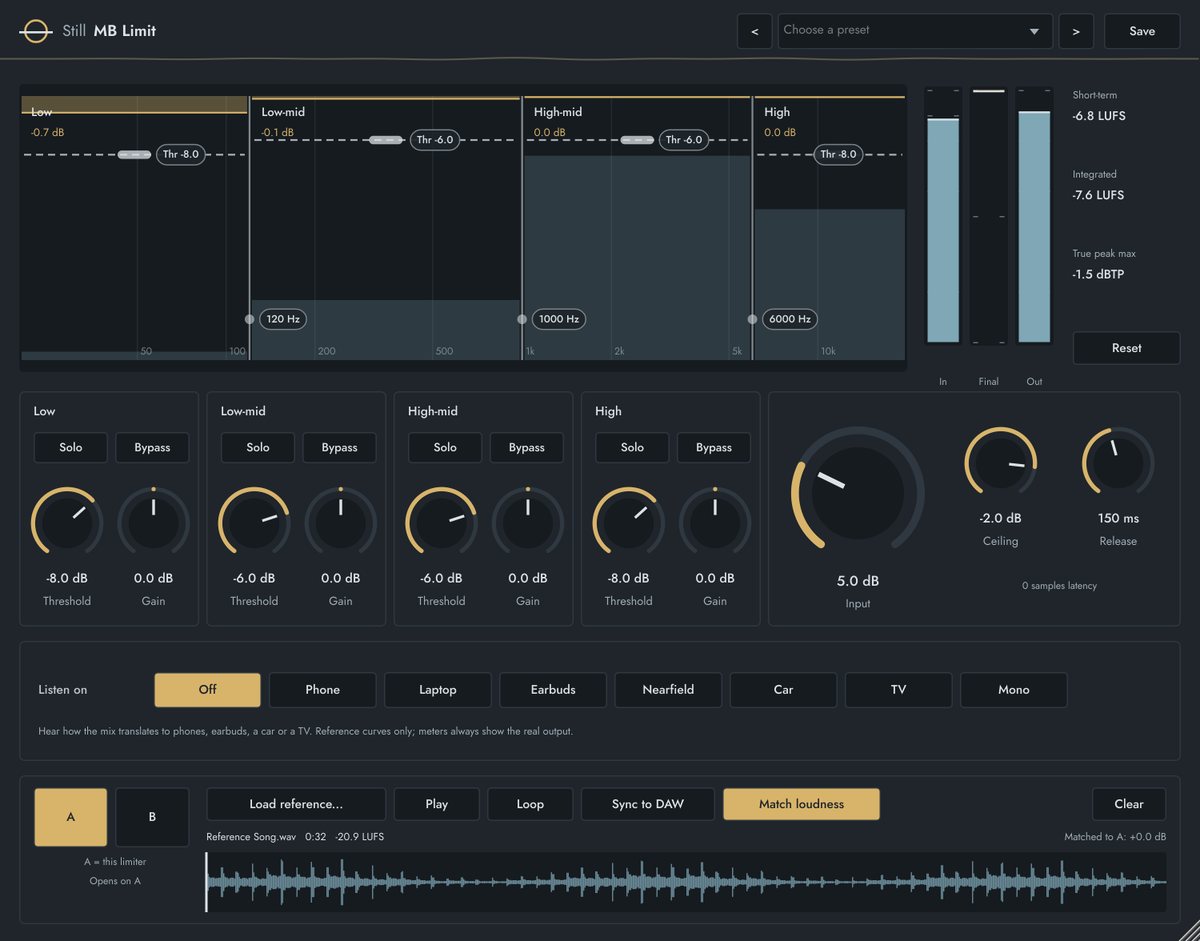The height and width of the screenshot is (941, 1200).
Task: Click the Low-mid Threshold knob
Action: pos(254,522)
